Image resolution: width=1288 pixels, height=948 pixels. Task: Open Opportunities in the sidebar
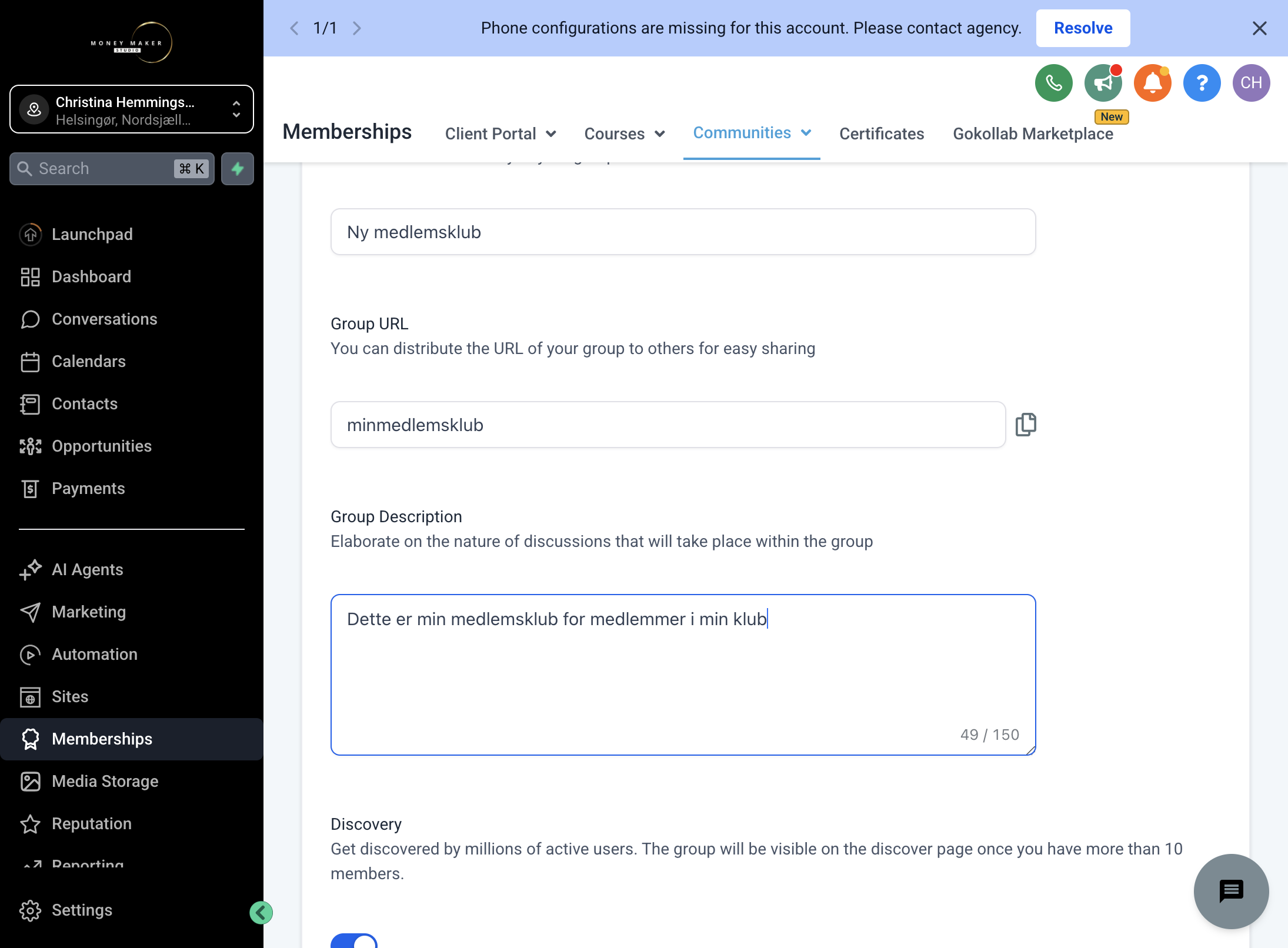pos(132,446)
